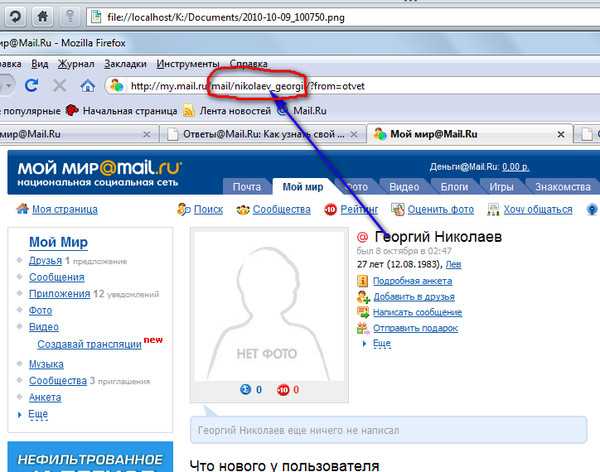Screen dimensions: 600x472
Task: Click the red Рейтинг icon
Action: point(330,209)
